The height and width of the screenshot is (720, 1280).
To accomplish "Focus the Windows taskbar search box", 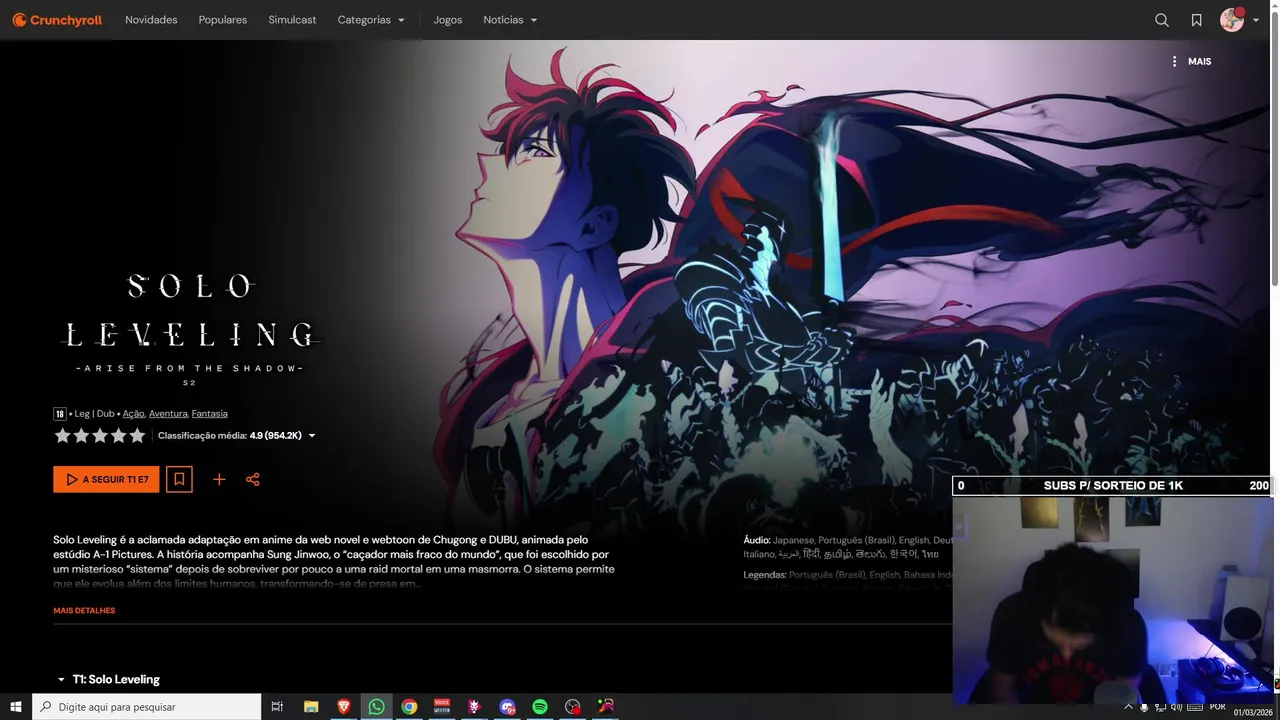I will (146, 707).
